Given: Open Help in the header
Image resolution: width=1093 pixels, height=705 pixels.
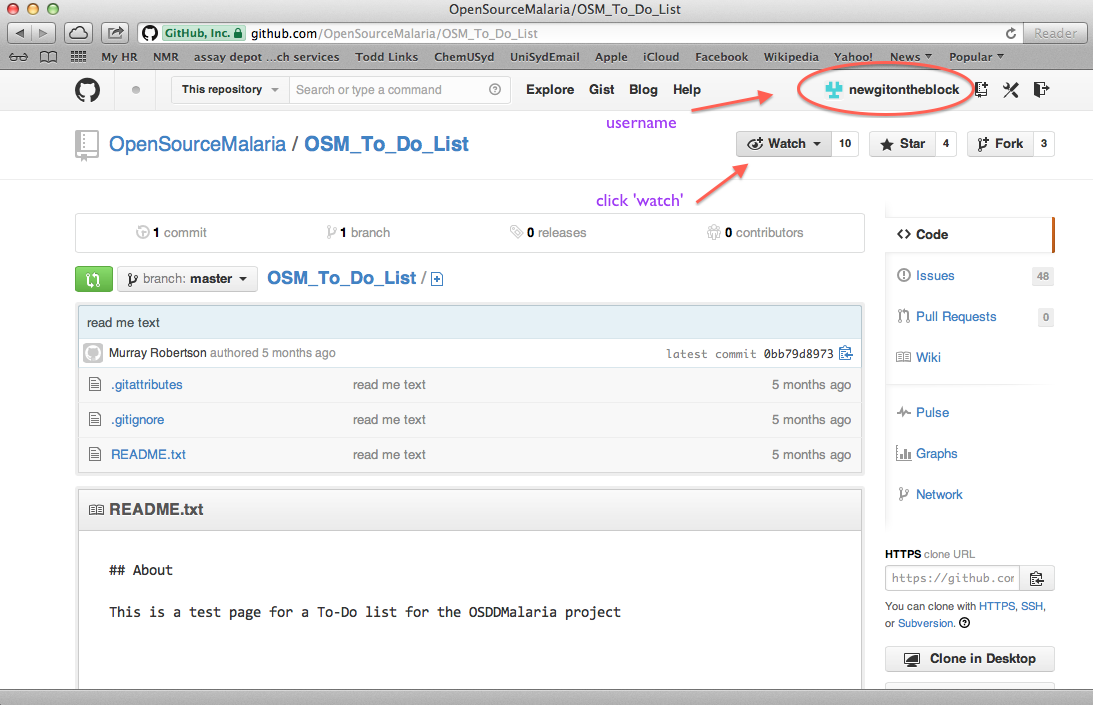Looking at the screenshot, I should 687,89.
